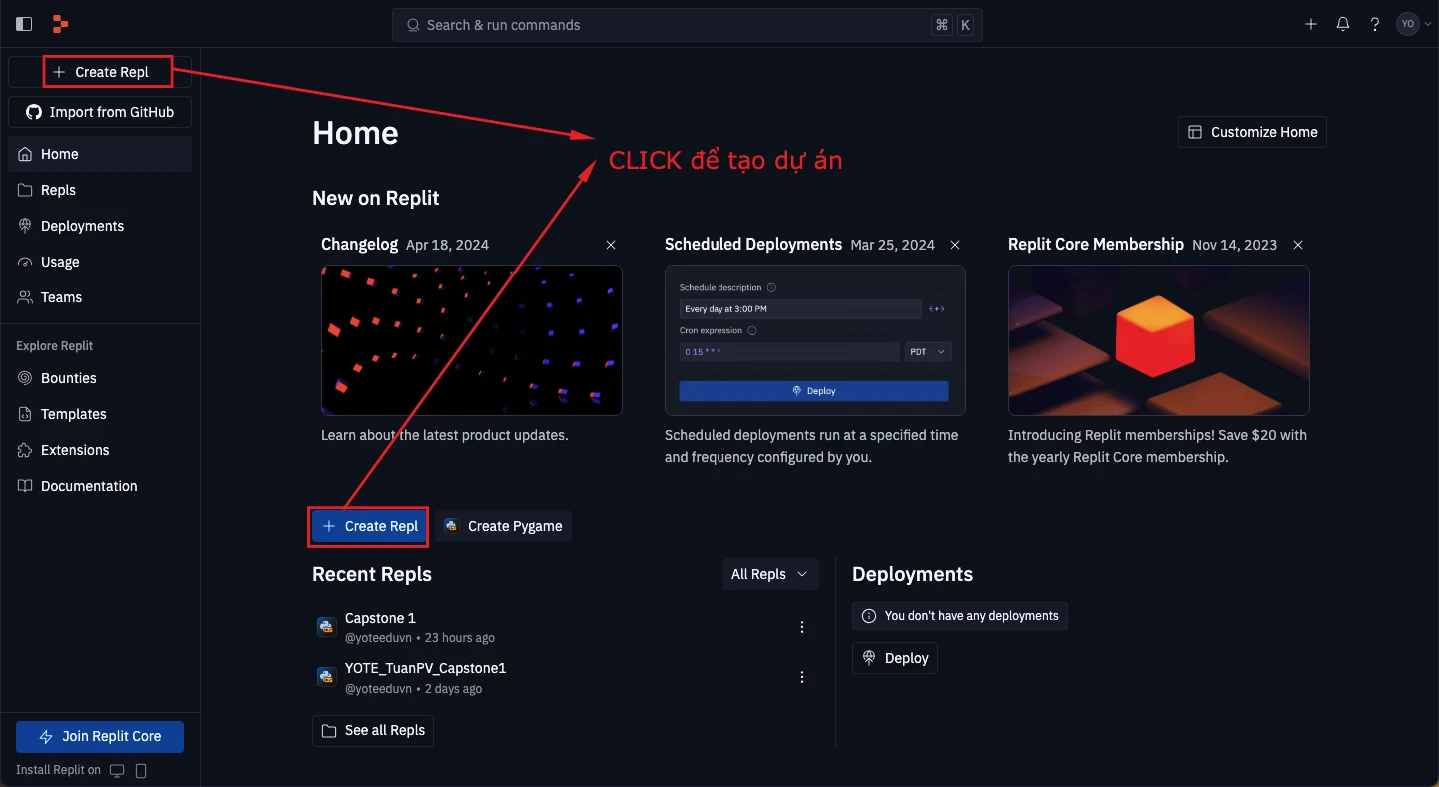
Task: Click the Deploy button under Deployments
Action: [x=895, y=658]
